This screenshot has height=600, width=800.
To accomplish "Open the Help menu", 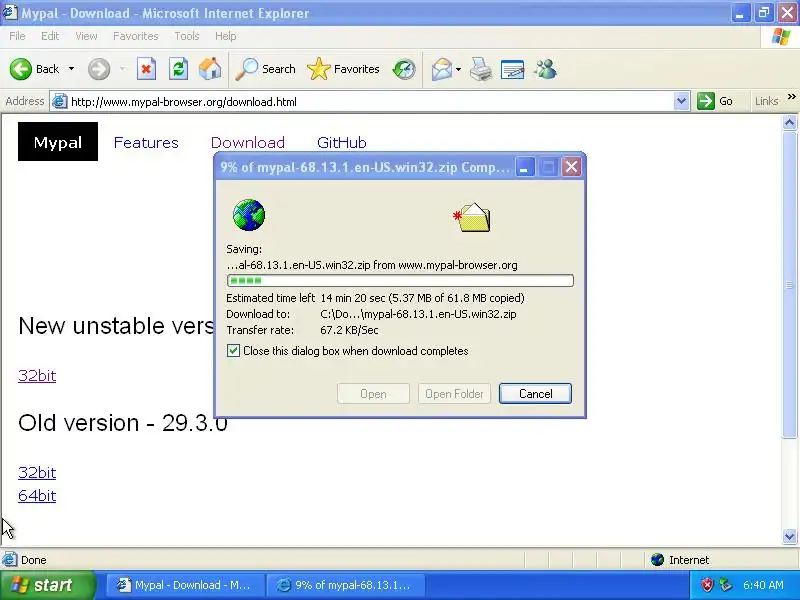I will [x=226, y=36].
